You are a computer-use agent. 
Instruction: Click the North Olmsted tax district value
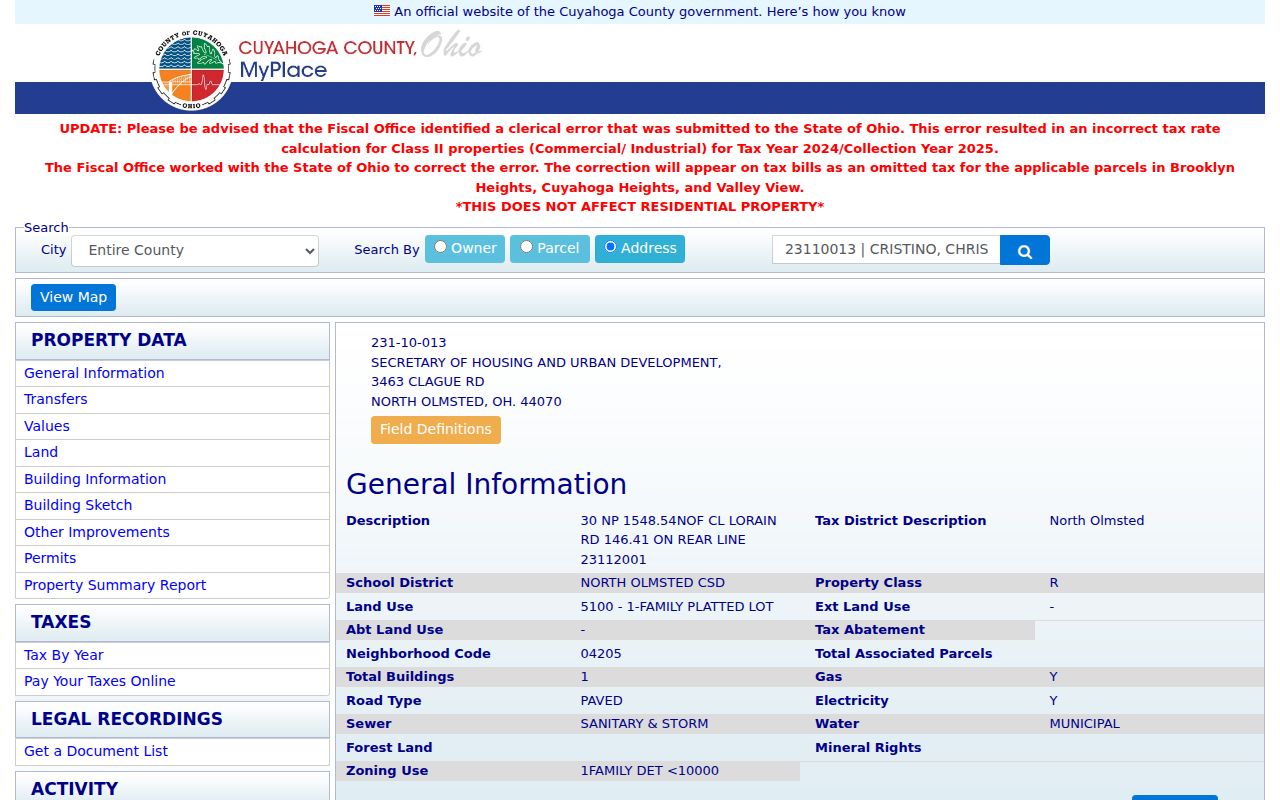(1097, 521)
